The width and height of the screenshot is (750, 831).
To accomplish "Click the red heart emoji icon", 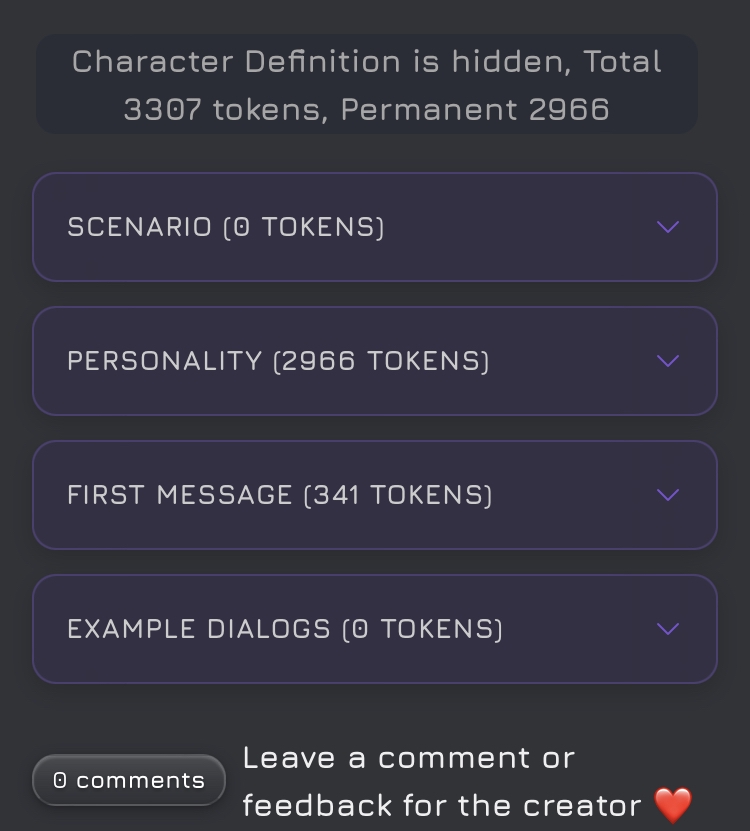I will [673, 805].
